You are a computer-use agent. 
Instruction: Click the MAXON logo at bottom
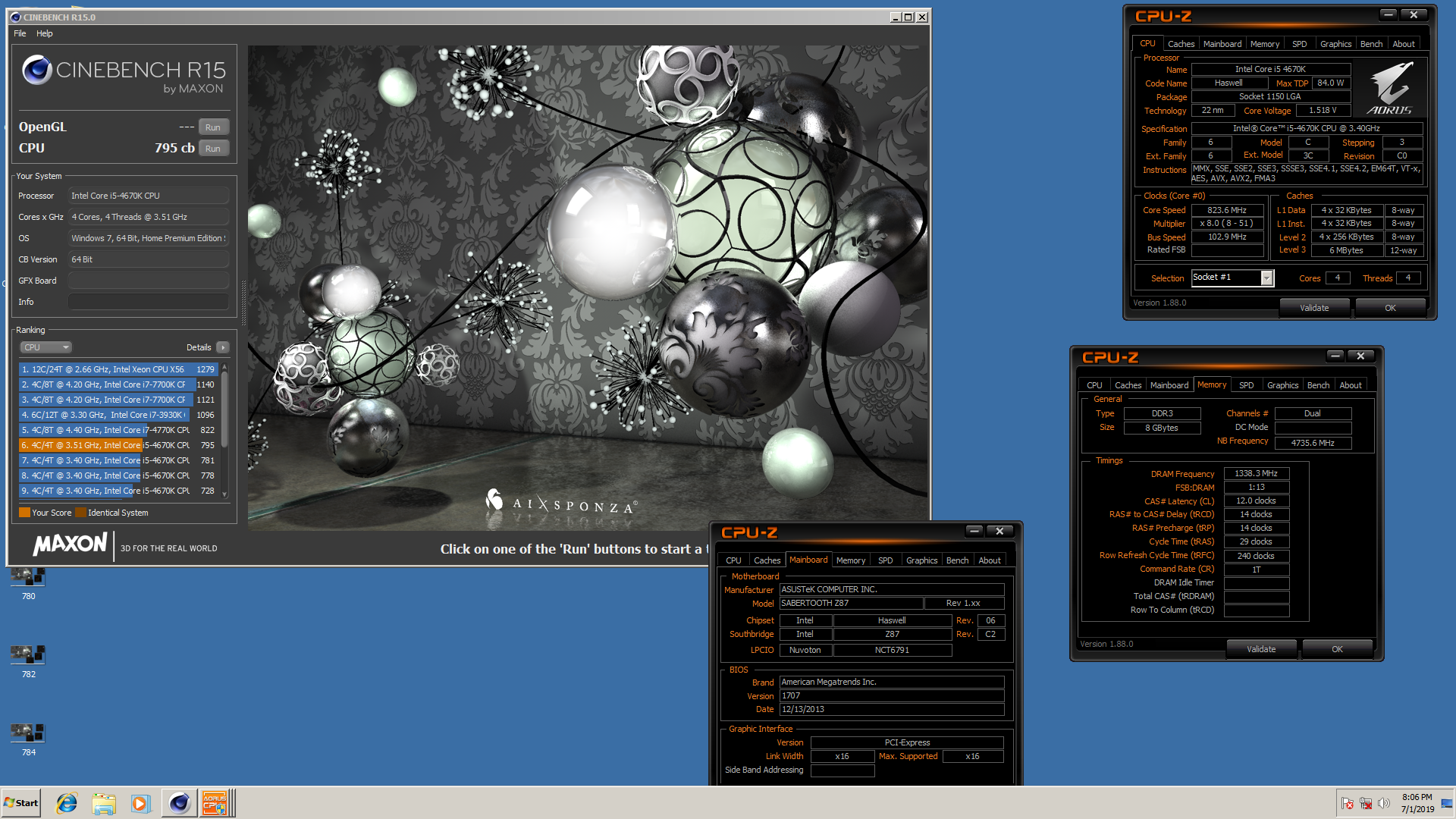[71, 544]
